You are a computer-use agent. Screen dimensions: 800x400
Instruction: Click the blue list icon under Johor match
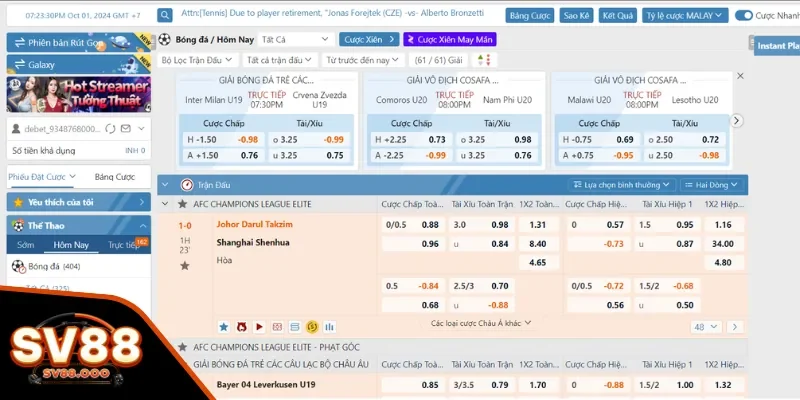pyautogui.click(x=294, y=327)
